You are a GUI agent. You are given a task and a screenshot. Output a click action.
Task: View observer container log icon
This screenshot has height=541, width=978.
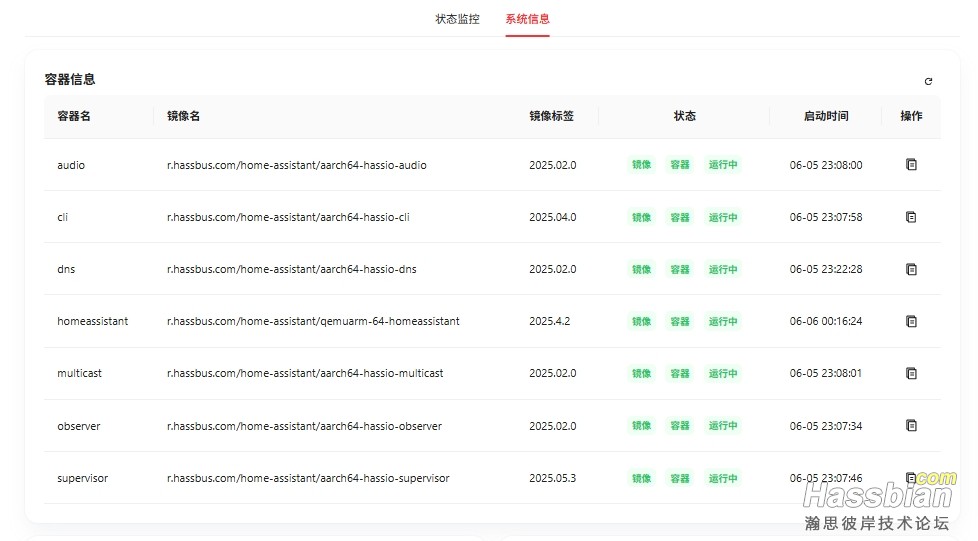pos(911,426)
